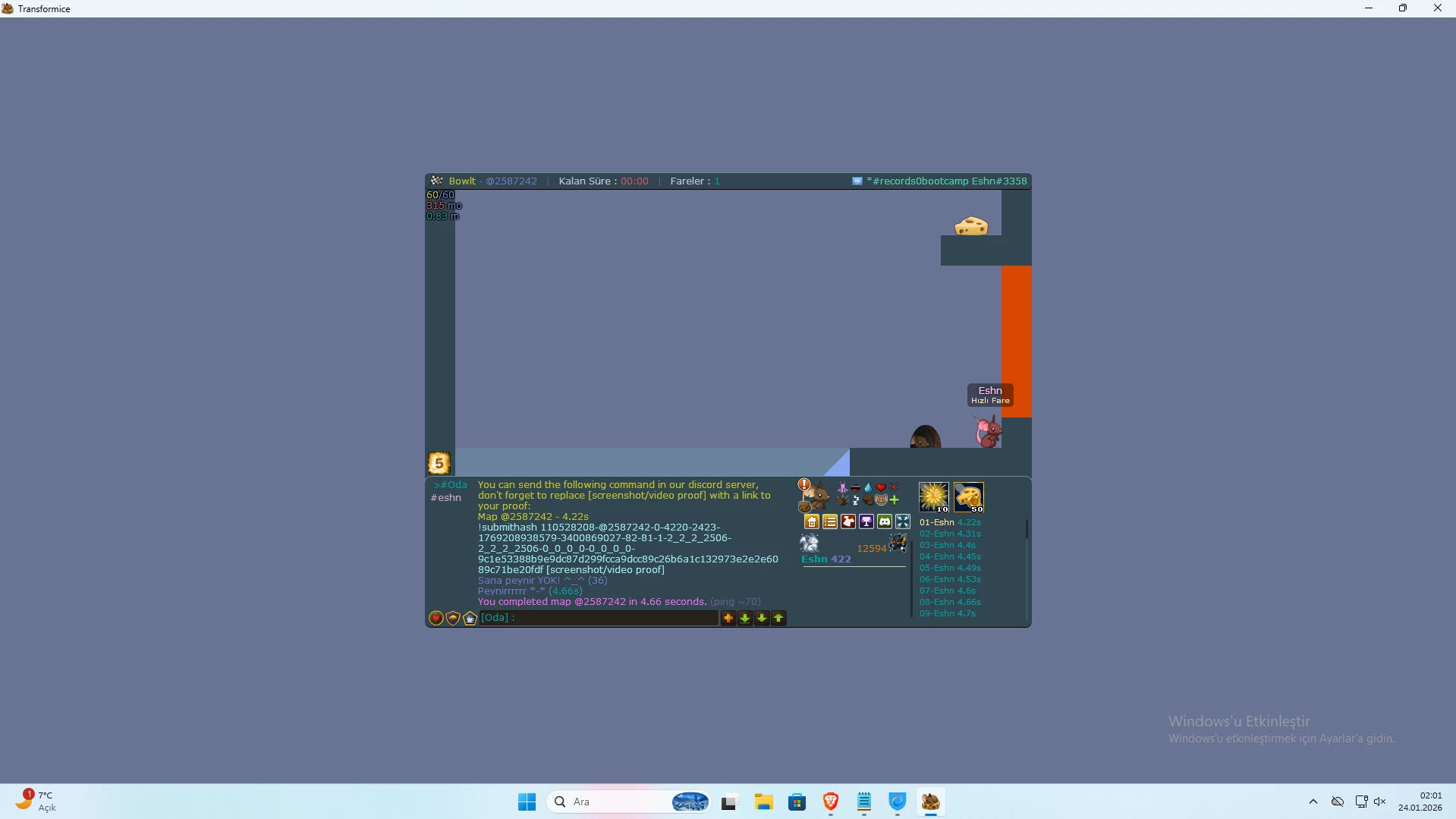Send the red heart emote

tap(881, 488)
